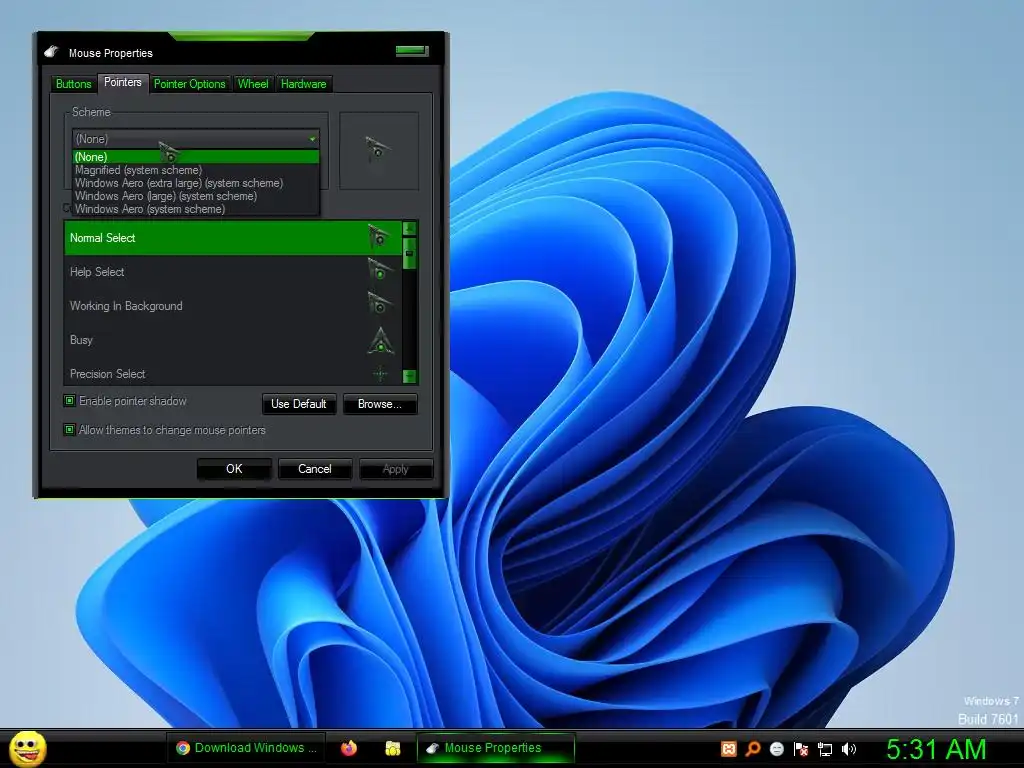Collapse the Scheme dropdown arrow
Viewport: 1024px width, 768px height.
click(312, 138)
